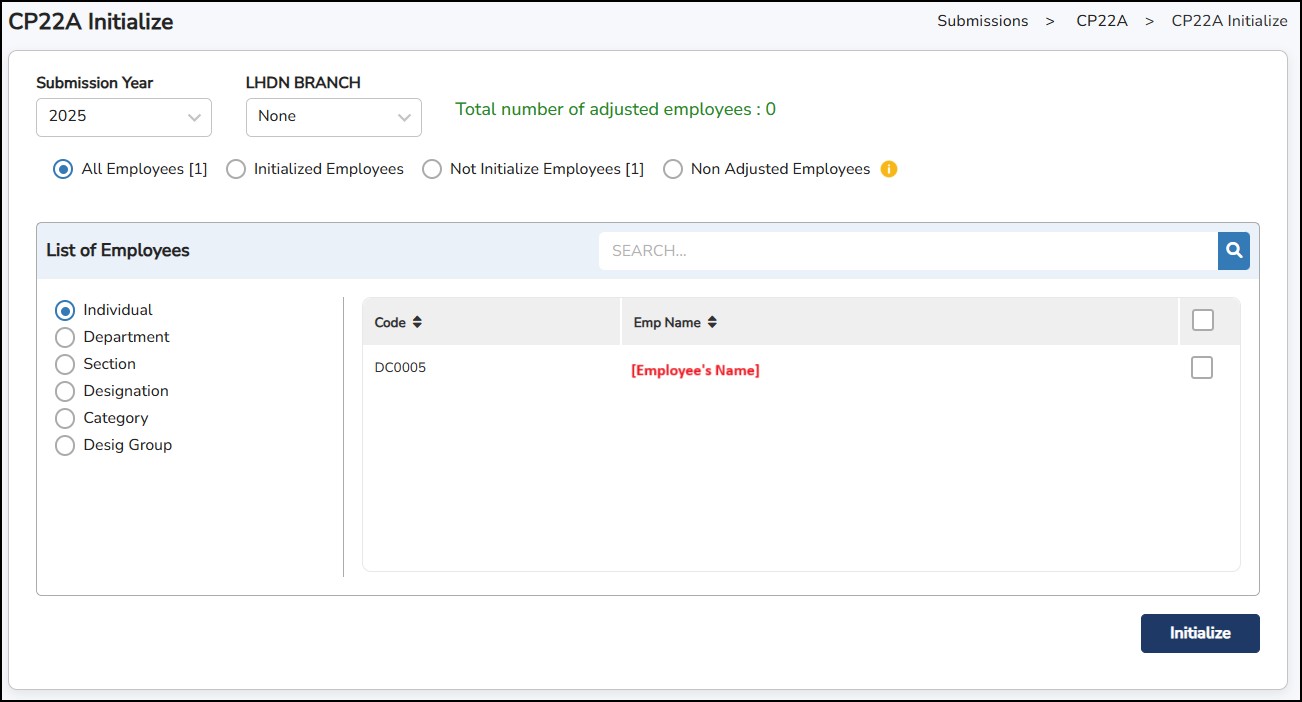Select All Employees radio option

63,169
